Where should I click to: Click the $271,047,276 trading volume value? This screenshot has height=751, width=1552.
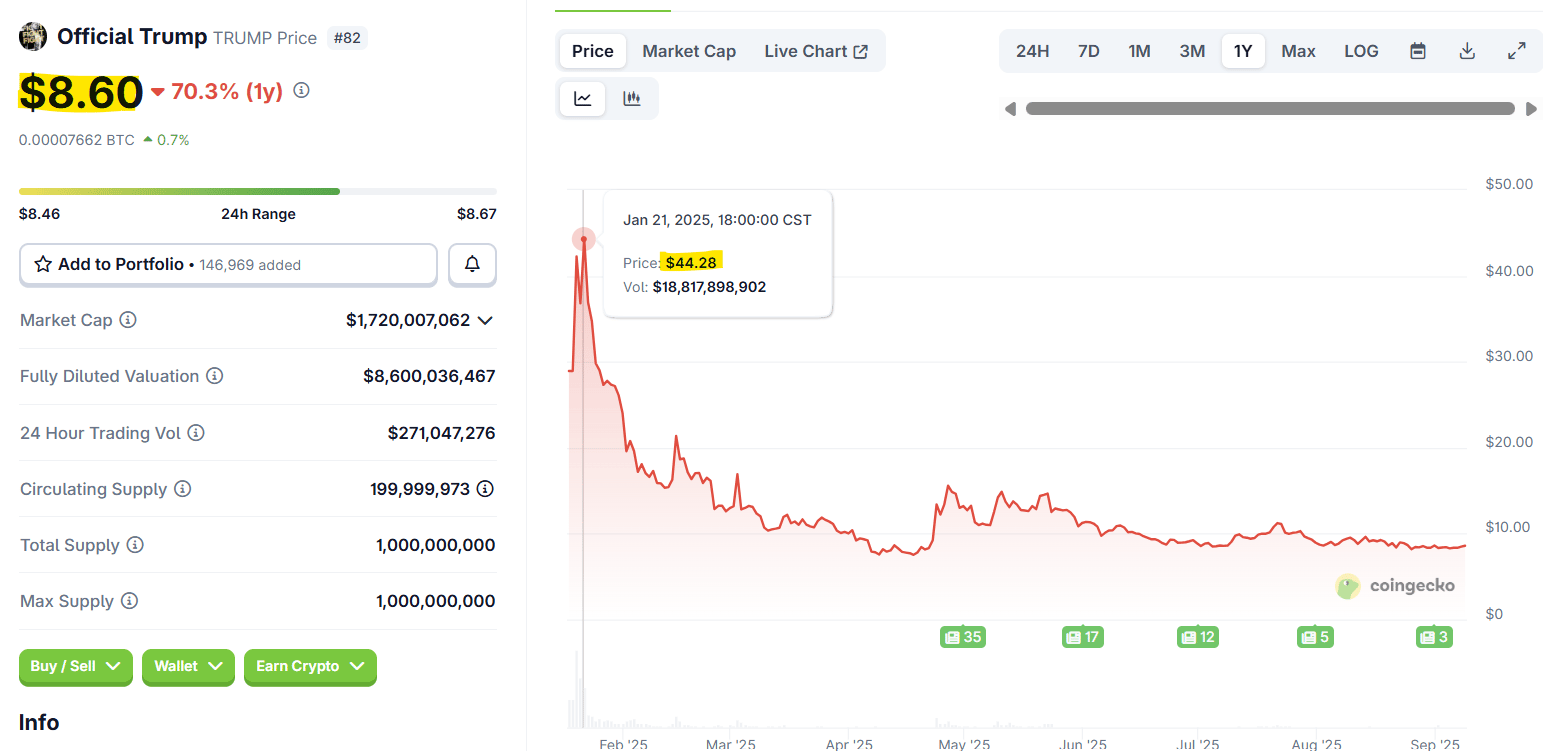point(441,433)
